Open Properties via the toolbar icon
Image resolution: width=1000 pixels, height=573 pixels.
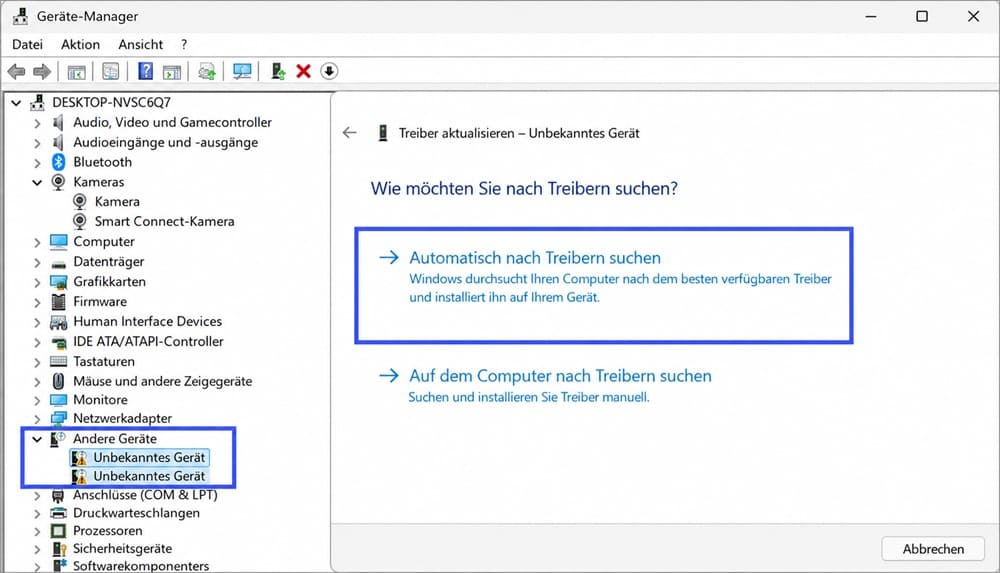point(111,71)
